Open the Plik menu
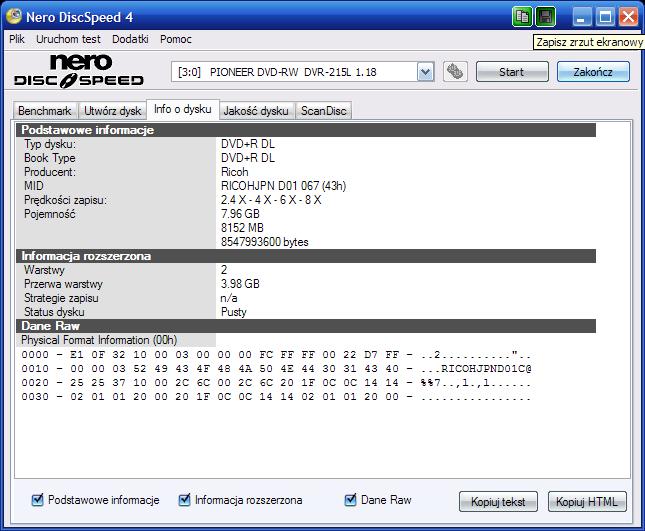The image size is (645, 531). tap(17, 39)
